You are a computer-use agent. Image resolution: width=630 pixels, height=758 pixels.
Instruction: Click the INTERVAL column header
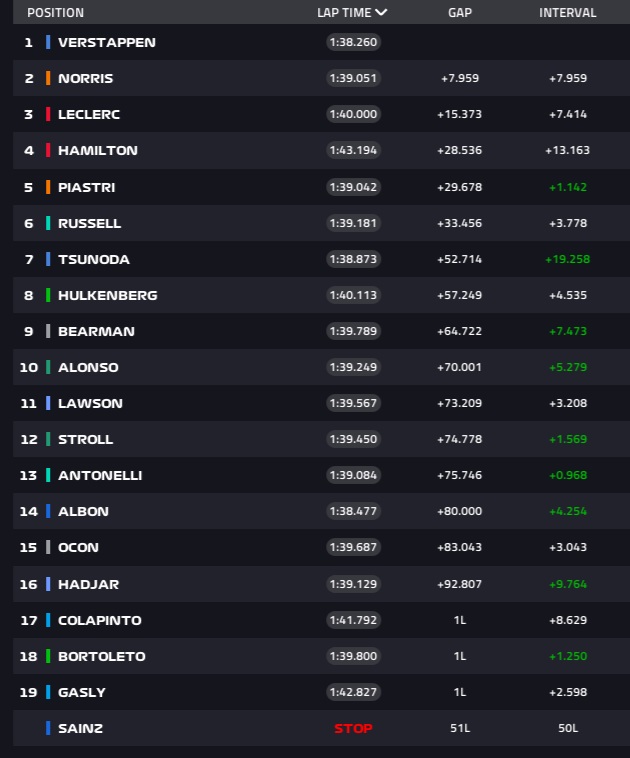coord(567,13)
